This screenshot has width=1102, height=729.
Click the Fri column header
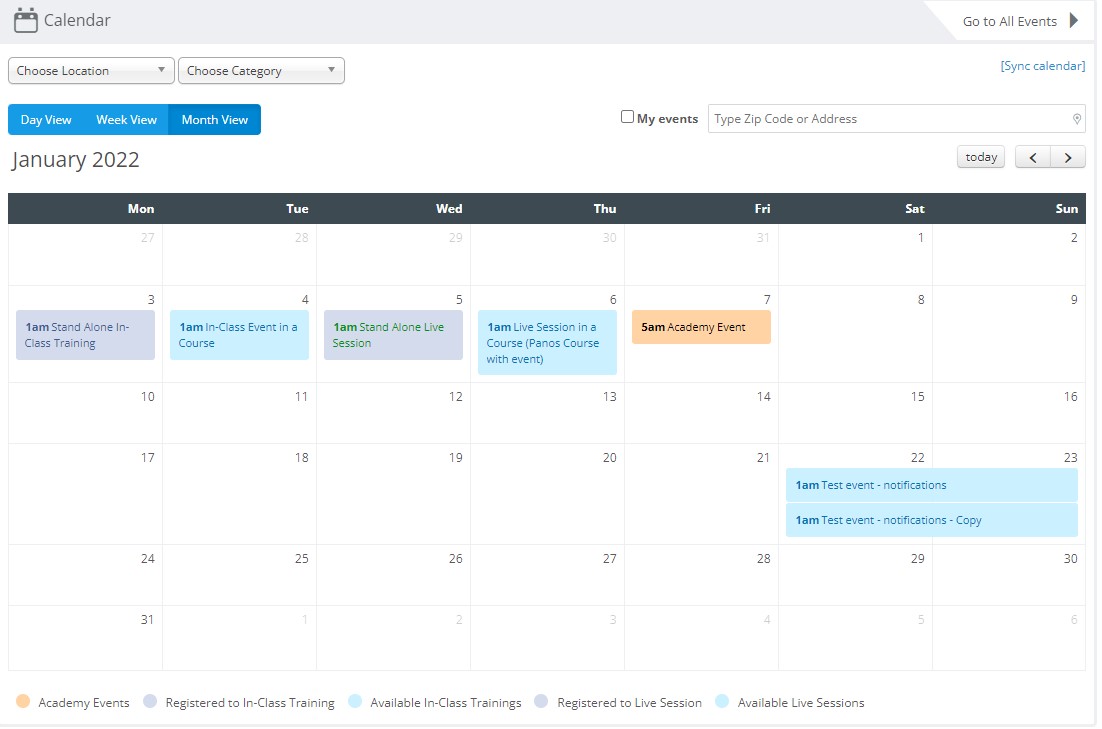(763, 209)
